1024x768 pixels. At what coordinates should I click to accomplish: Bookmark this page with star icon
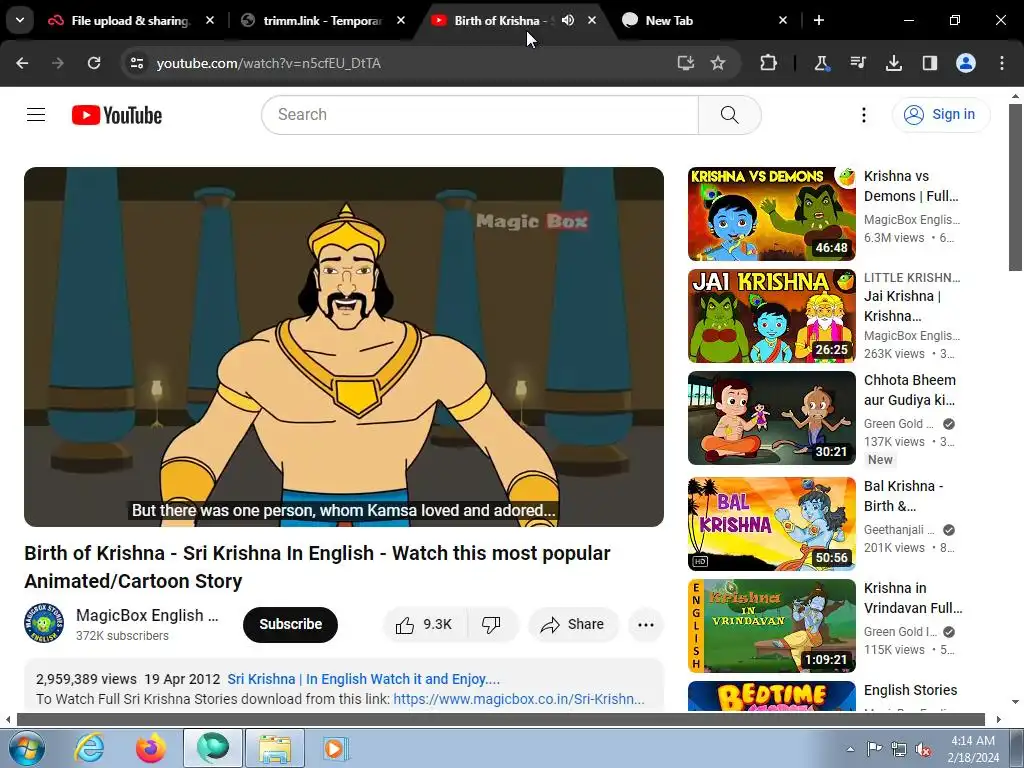(x=718, y=63)
